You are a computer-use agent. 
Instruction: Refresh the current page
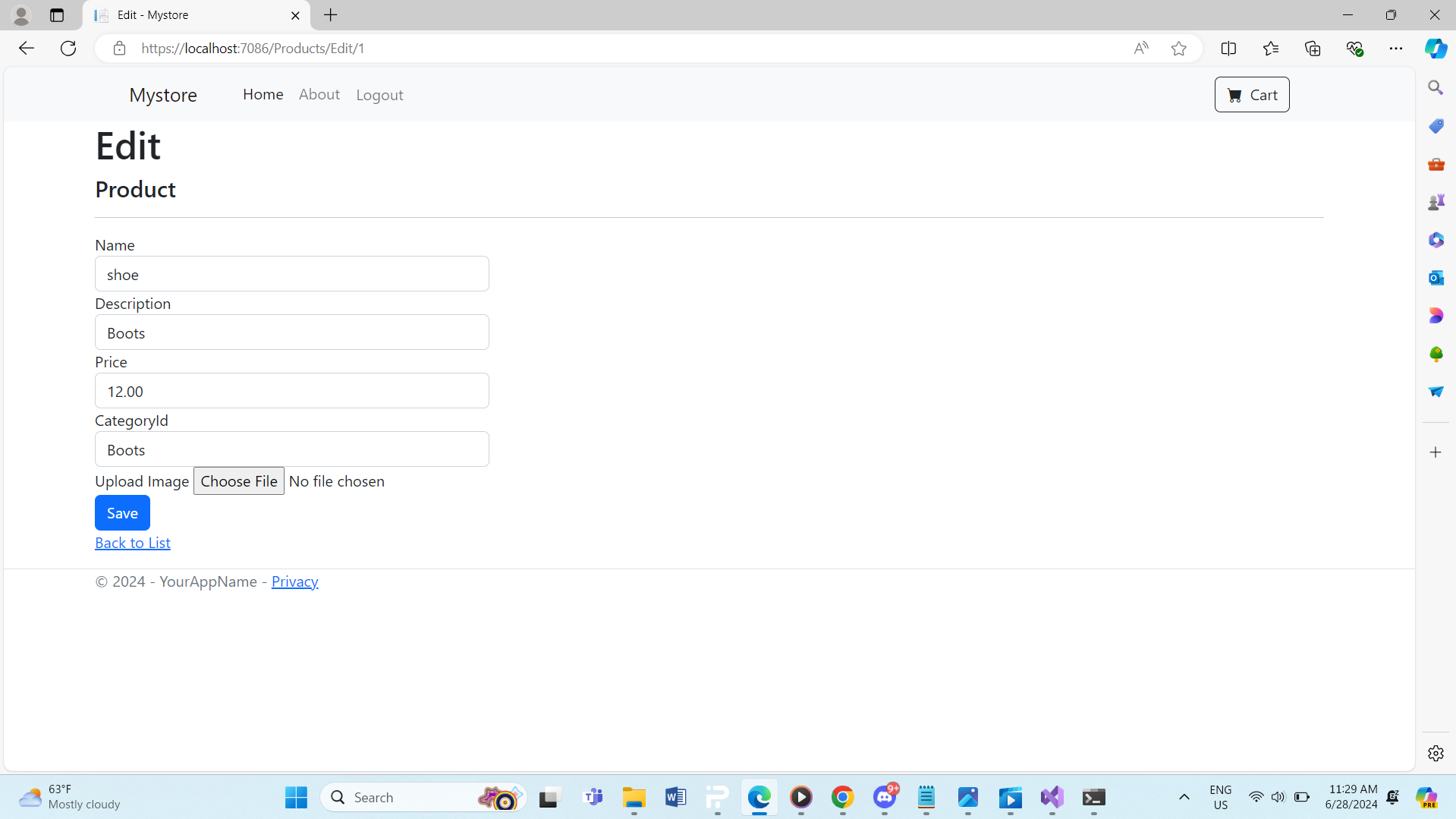[x=68, y=49]
